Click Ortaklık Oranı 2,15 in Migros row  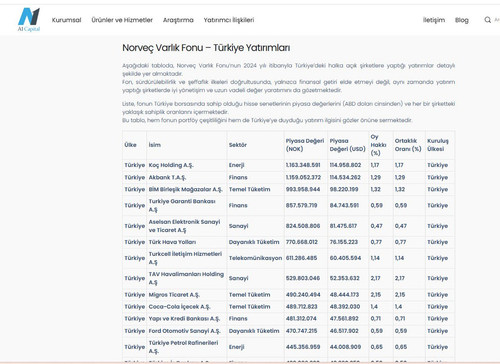tap(400, 295)
